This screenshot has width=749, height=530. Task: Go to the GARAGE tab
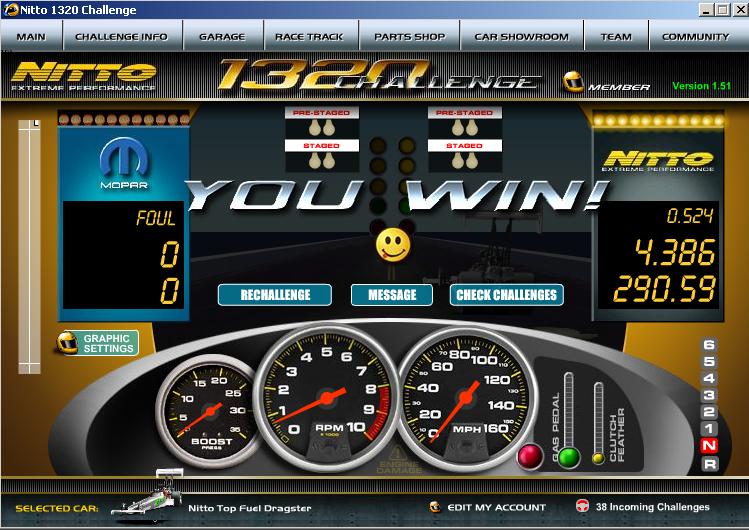point(222,36)
